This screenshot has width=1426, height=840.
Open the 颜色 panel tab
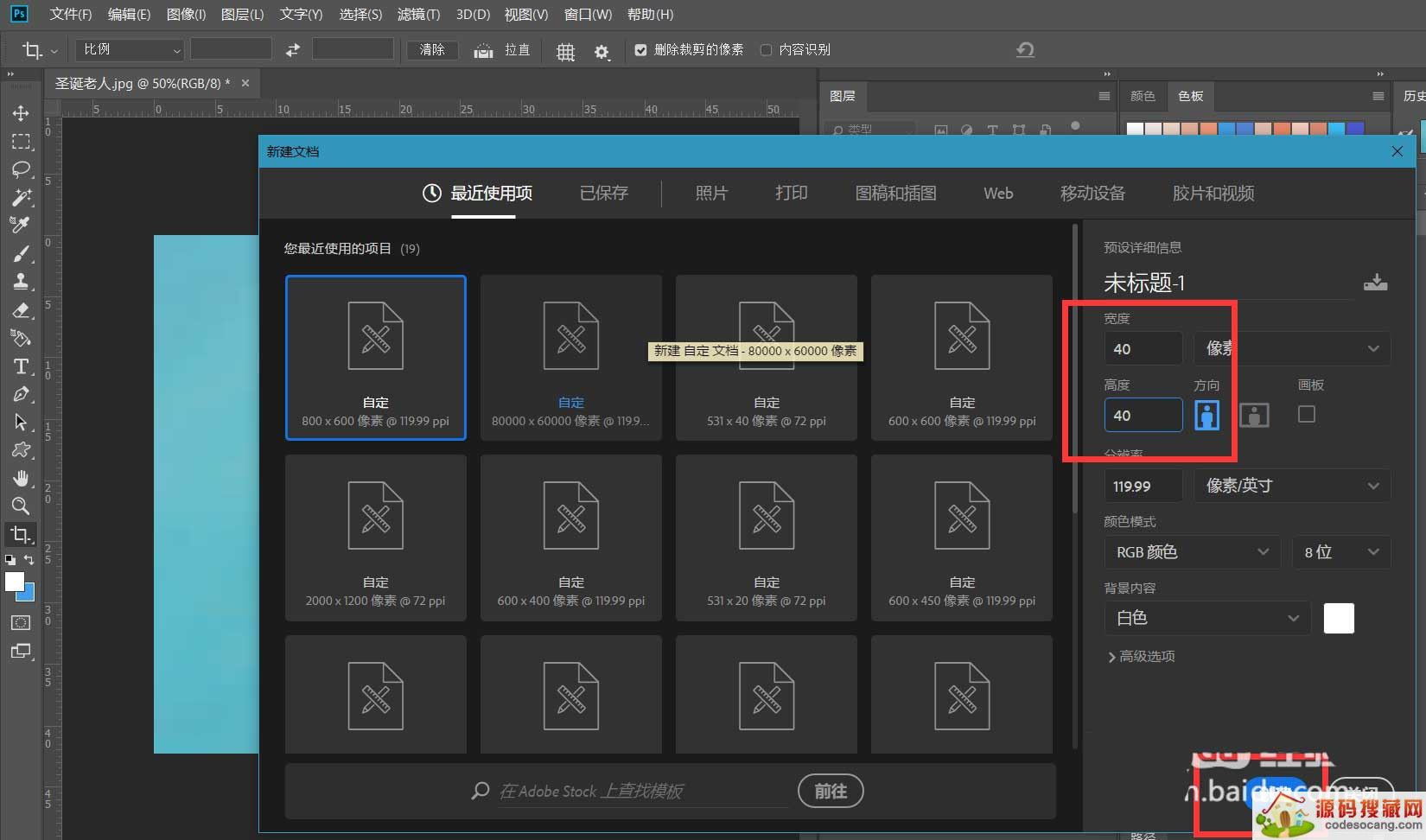[1143, 96]
